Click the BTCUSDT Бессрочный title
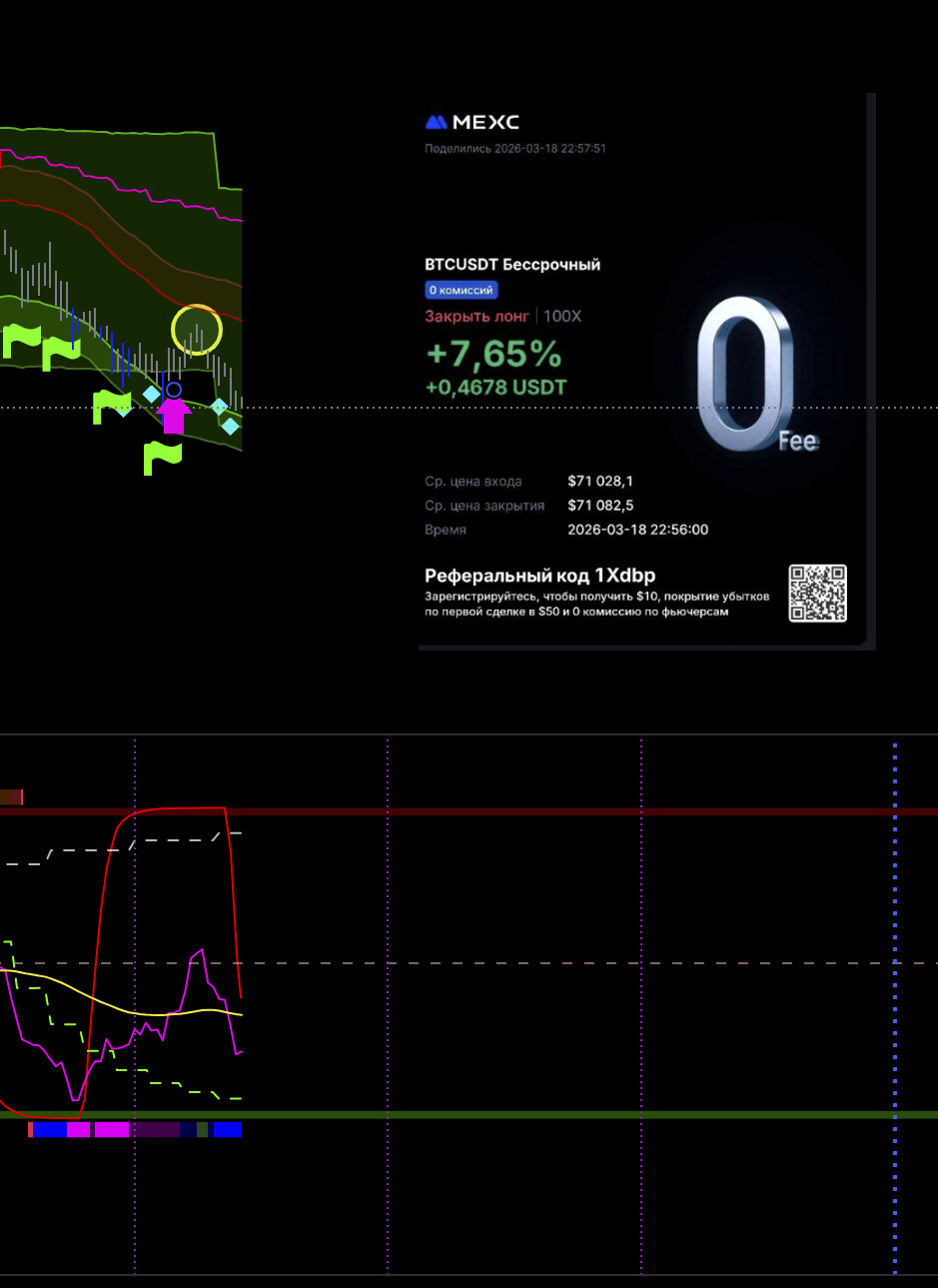Image resolution: width=938 pixels, height=1288 pixels. [512, 265]
